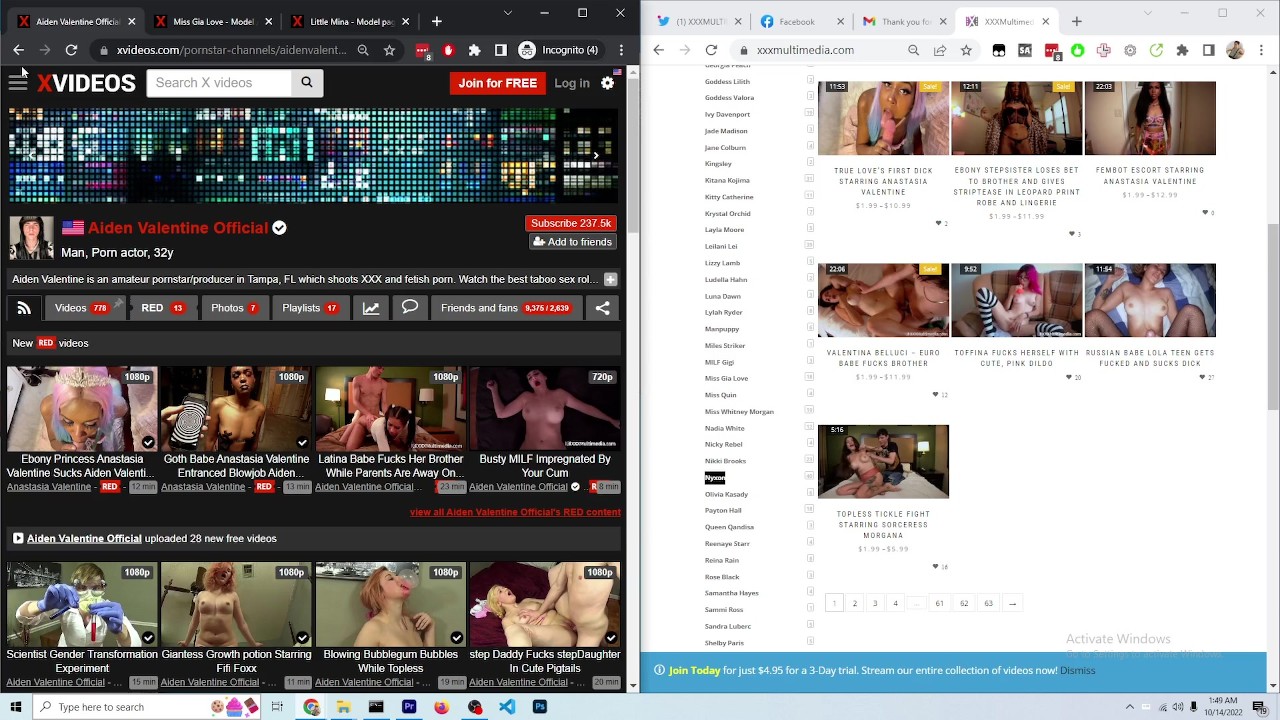Click the heart favorite under the Sorceress Morgana listing
1280x720 pixels.
(933, 566)
